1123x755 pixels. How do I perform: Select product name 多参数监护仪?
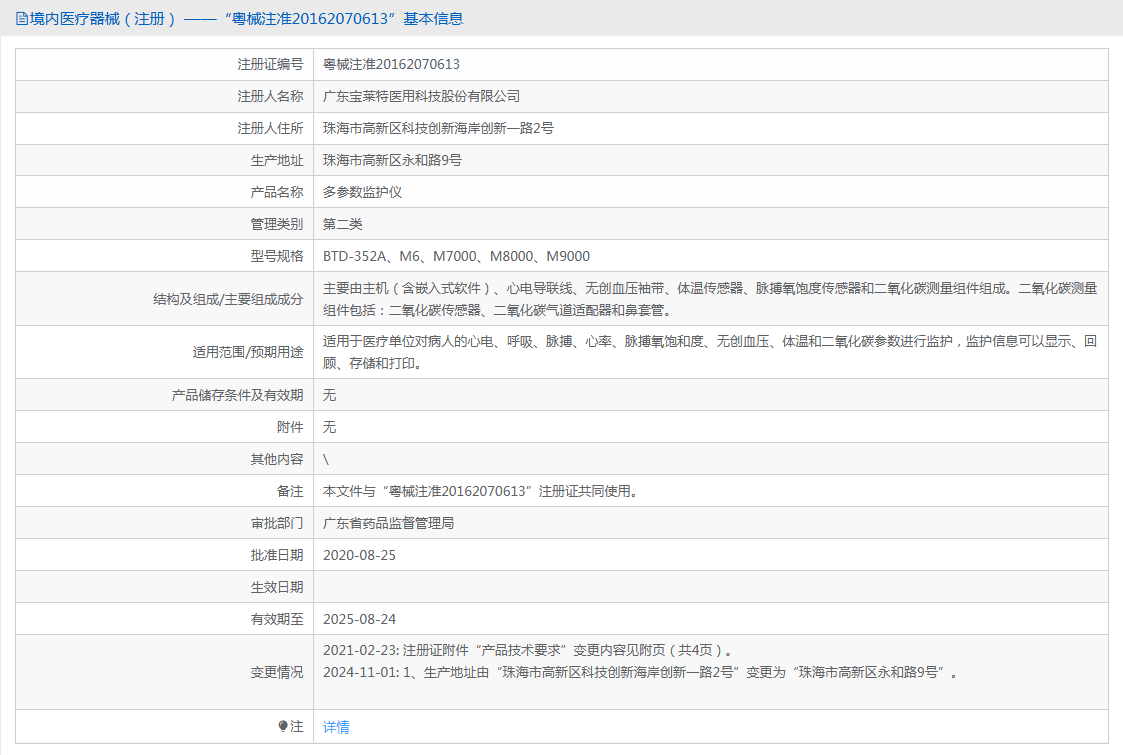pyautogui.click(x=362, y=192)
